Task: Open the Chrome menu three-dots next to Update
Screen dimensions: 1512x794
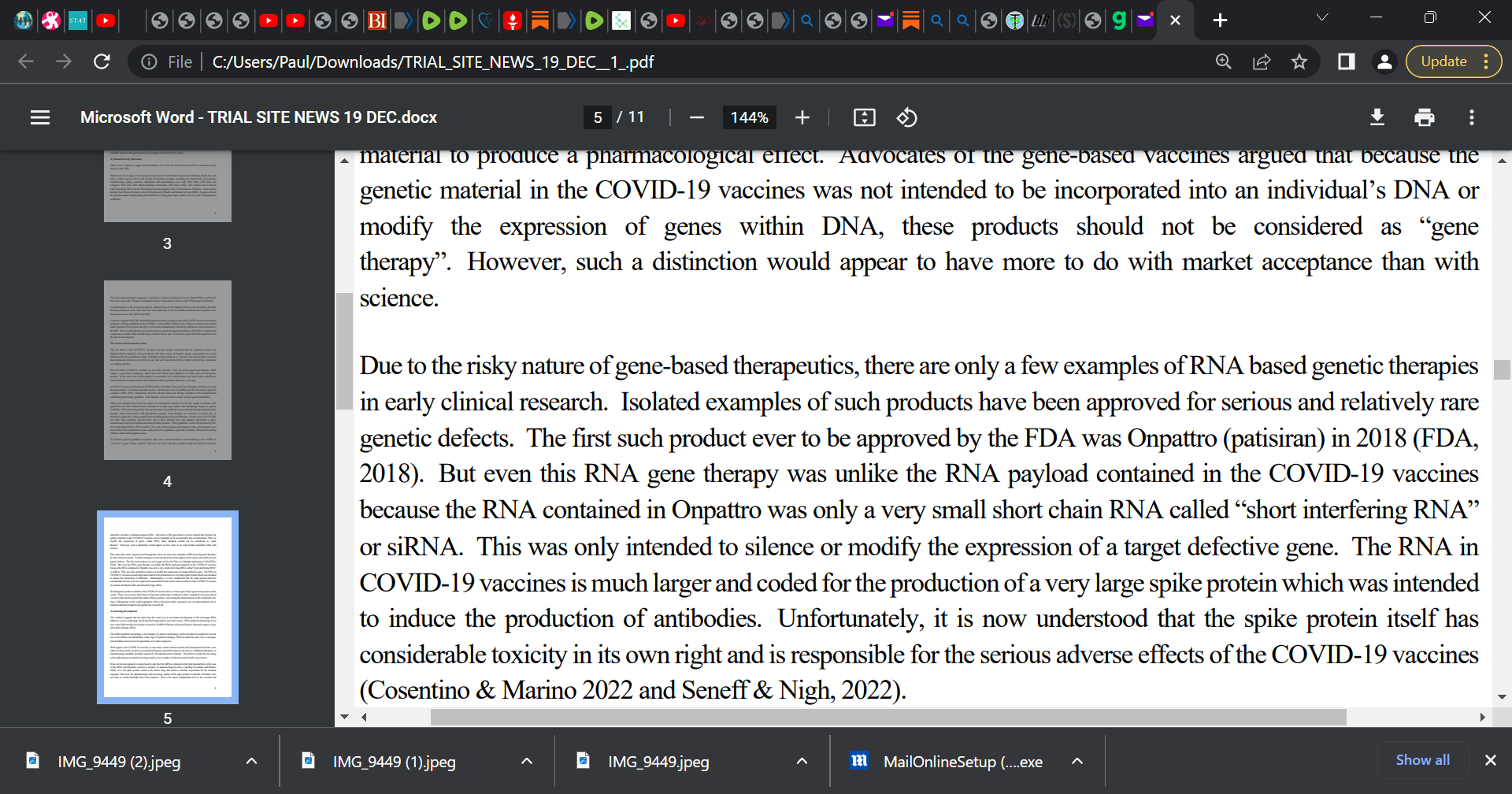Action: 1486,61
